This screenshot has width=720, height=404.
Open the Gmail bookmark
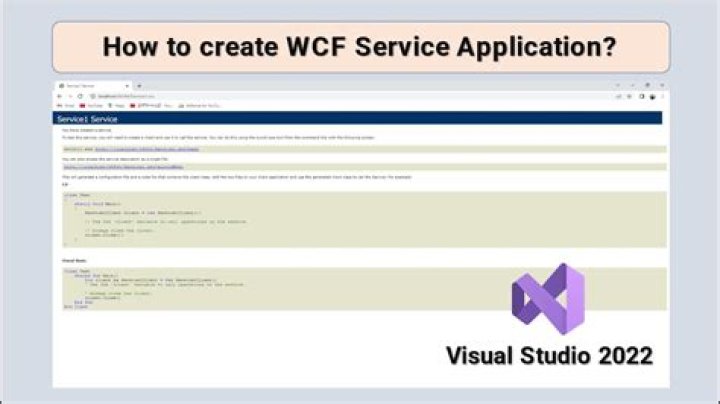coord(67,104)
